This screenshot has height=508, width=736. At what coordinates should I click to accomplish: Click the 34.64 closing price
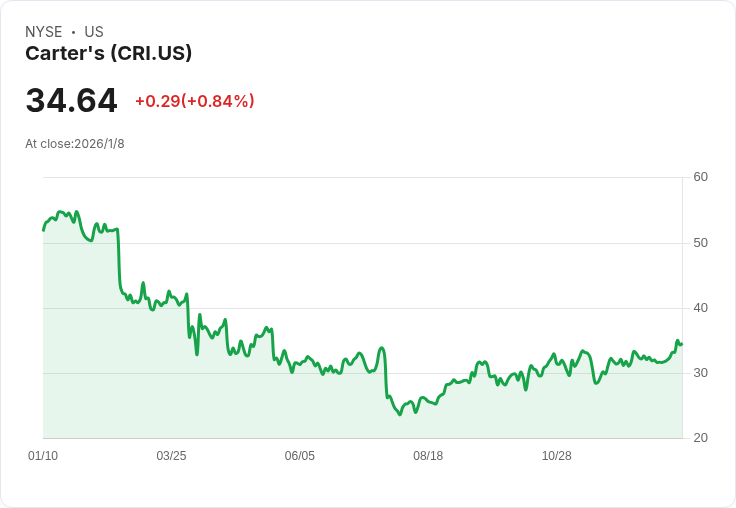click(71, 101)
